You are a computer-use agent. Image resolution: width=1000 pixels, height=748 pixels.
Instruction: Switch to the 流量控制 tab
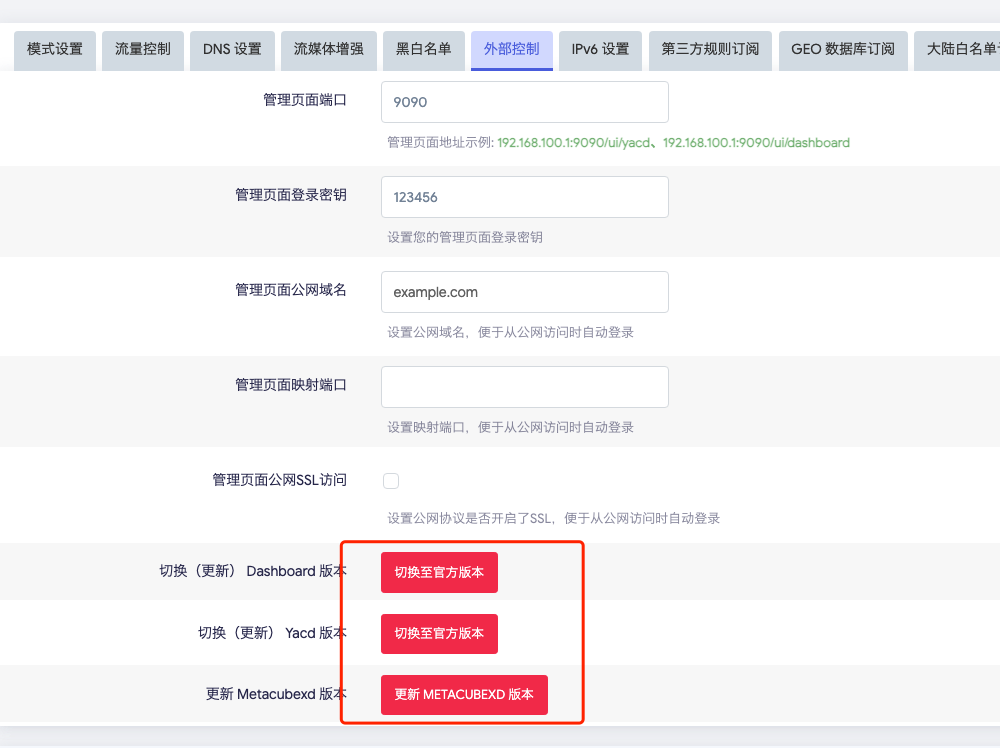pos(143,49)
